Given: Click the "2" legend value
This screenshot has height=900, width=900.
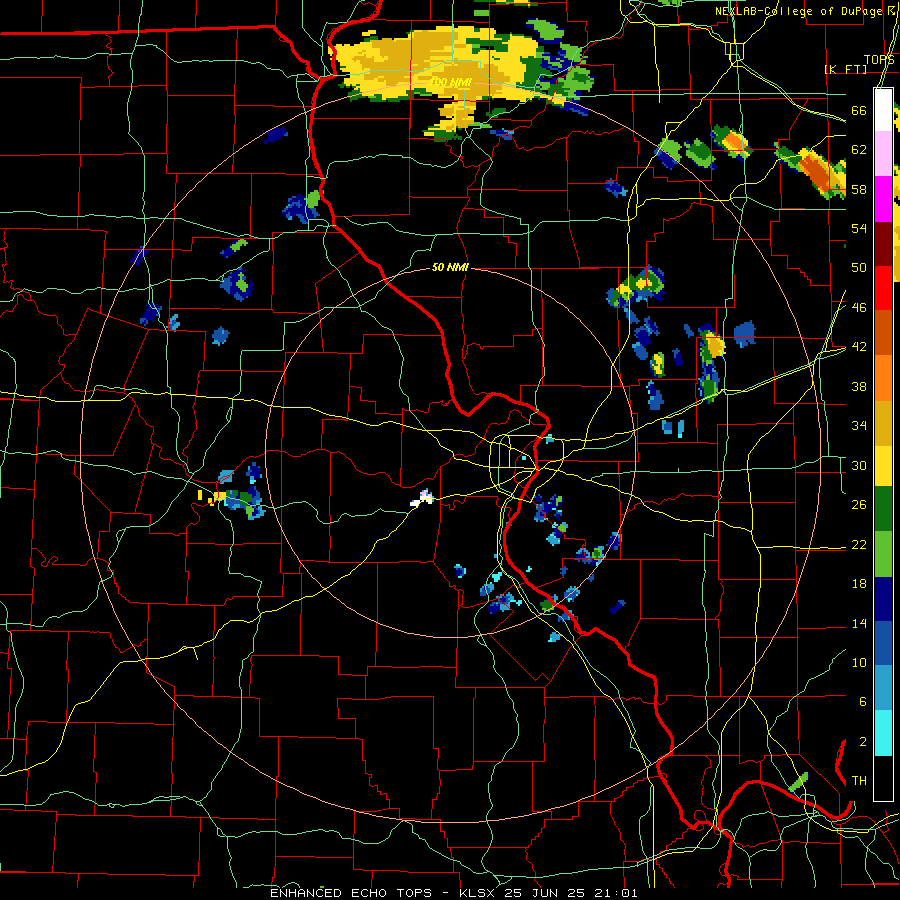Looking at the screenshot, I should click(862, 742).
